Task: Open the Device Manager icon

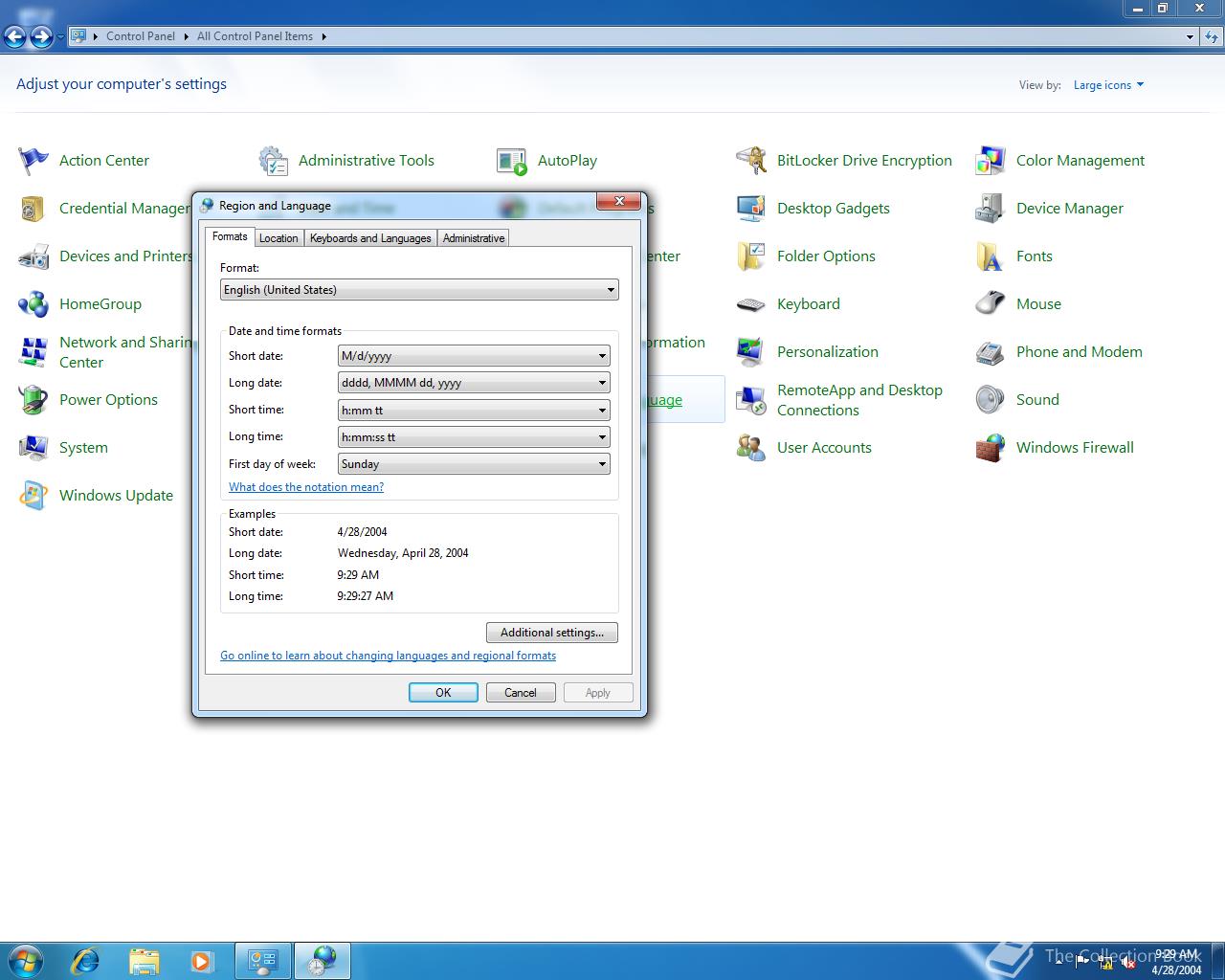Action: point(991,209)
